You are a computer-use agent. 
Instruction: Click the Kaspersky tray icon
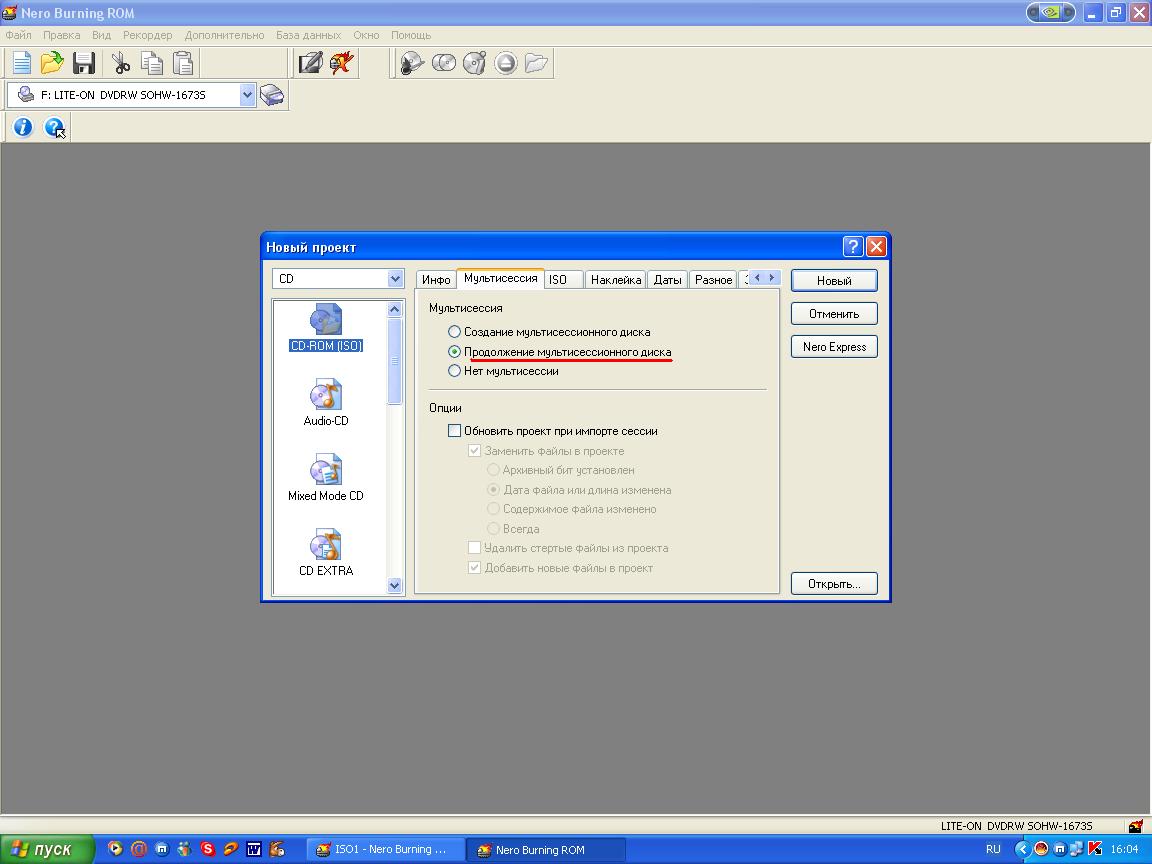1095,849
